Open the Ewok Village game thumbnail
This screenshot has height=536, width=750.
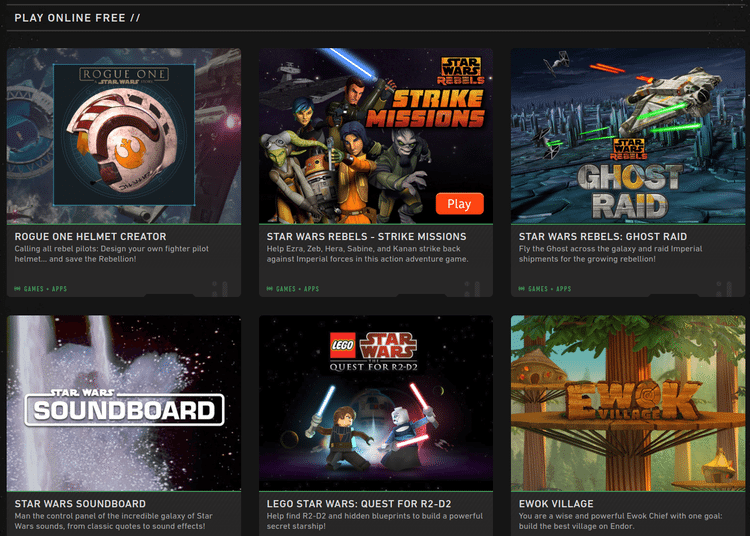point(628,403)
